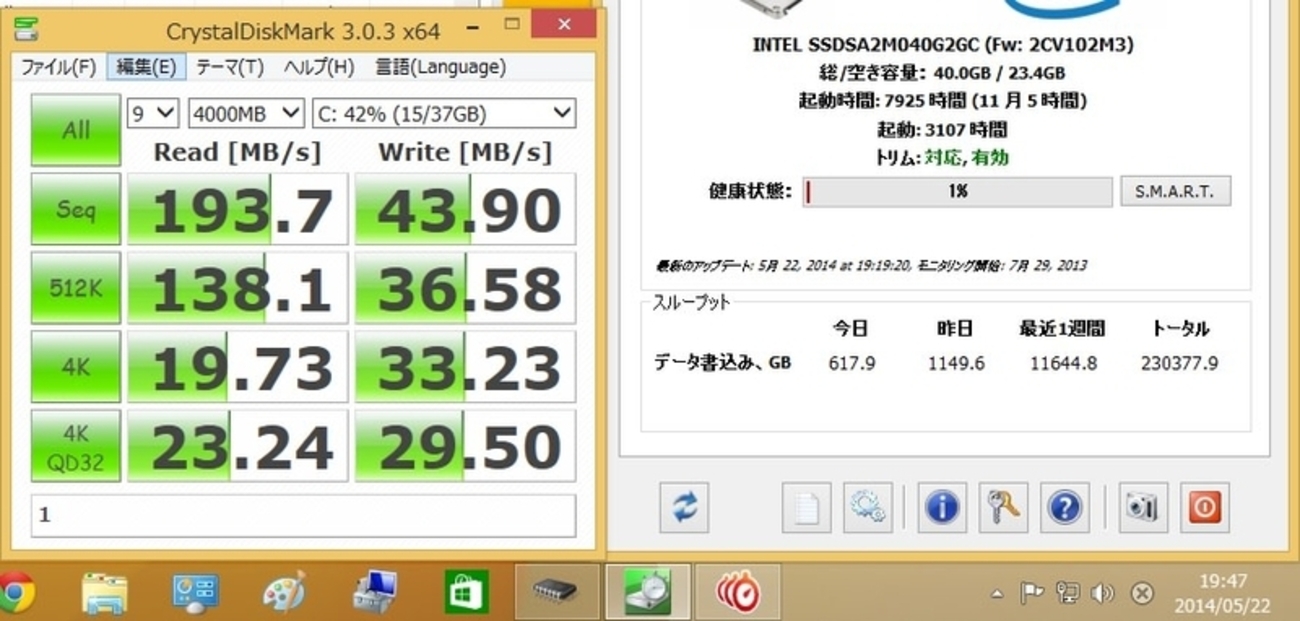Switch to the SSD chip taskbar app

pos(556,592)
